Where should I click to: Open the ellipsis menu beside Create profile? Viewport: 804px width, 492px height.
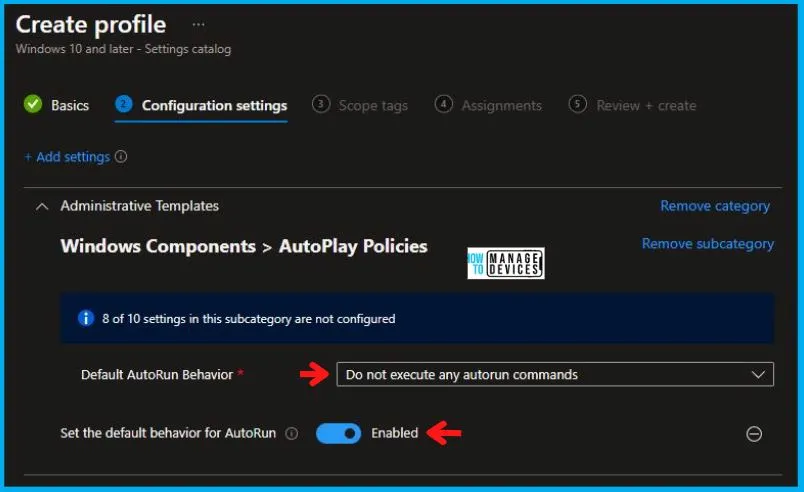tap(198, 25)
